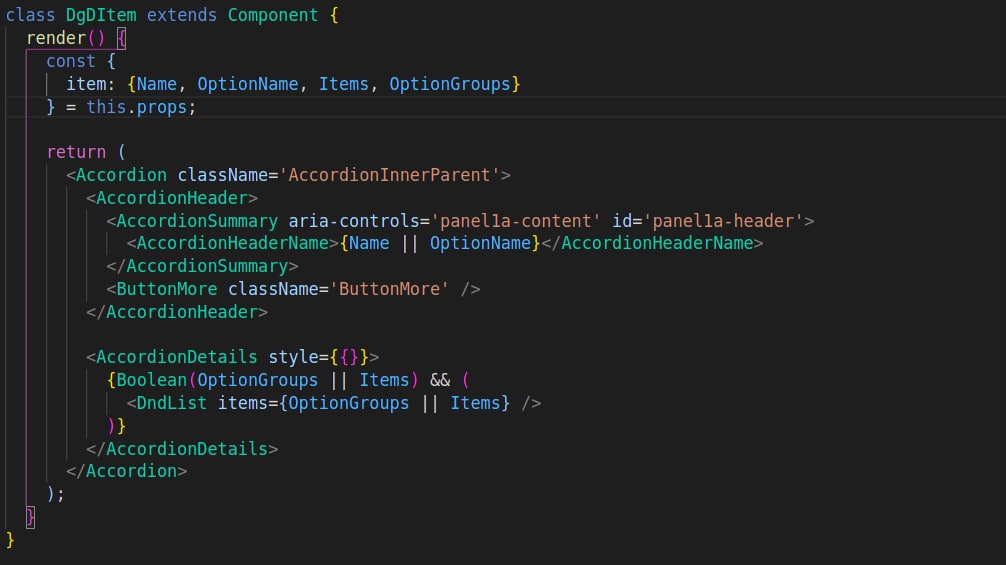Click the render method name
Viewport: 1006px width, 565px height.
(x=56, y=38)
